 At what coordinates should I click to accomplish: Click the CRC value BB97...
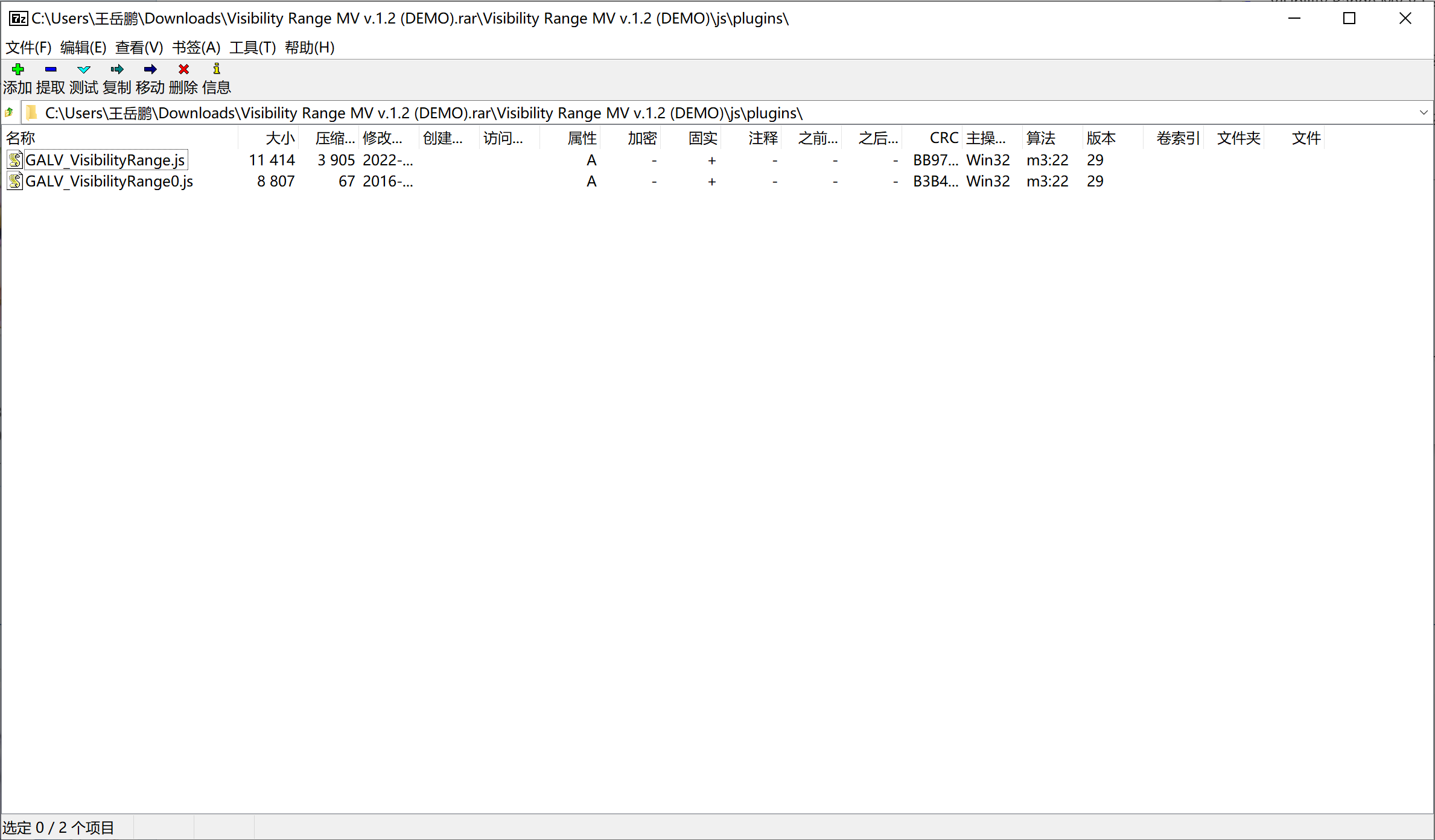point(935,160)
